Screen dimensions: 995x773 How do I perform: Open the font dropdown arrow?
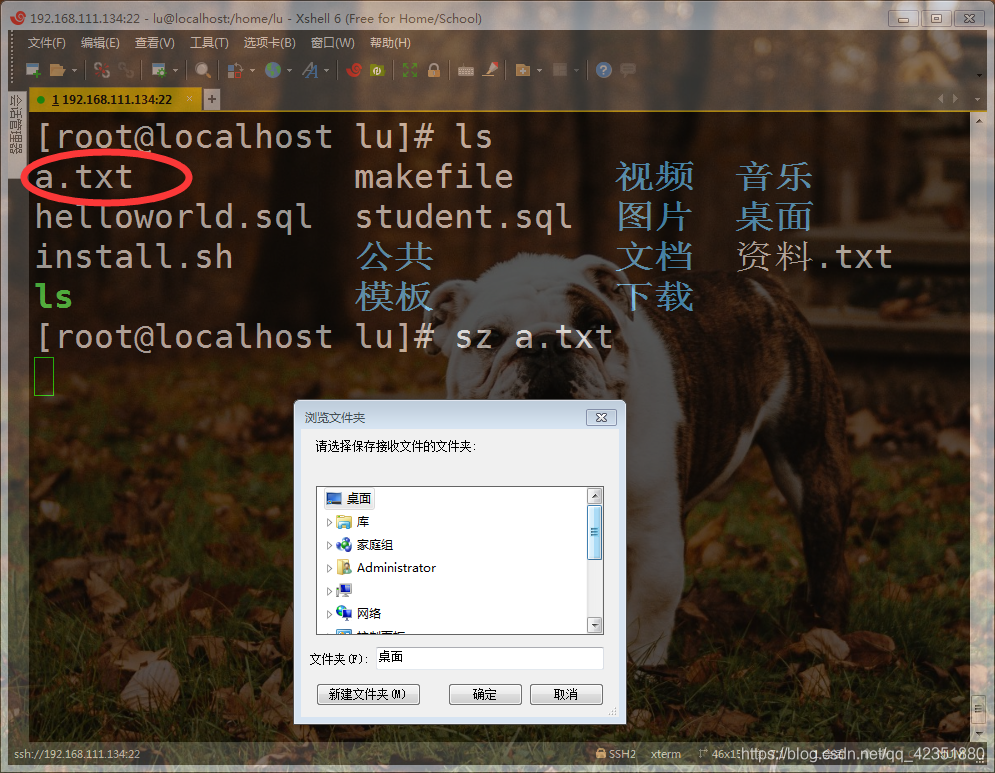tap(327, 70)
